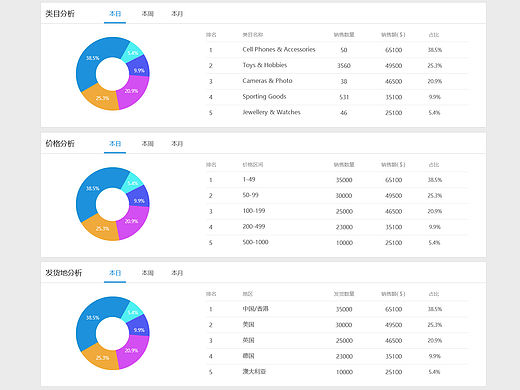Click price range '100-199' cell

point(254,211)
